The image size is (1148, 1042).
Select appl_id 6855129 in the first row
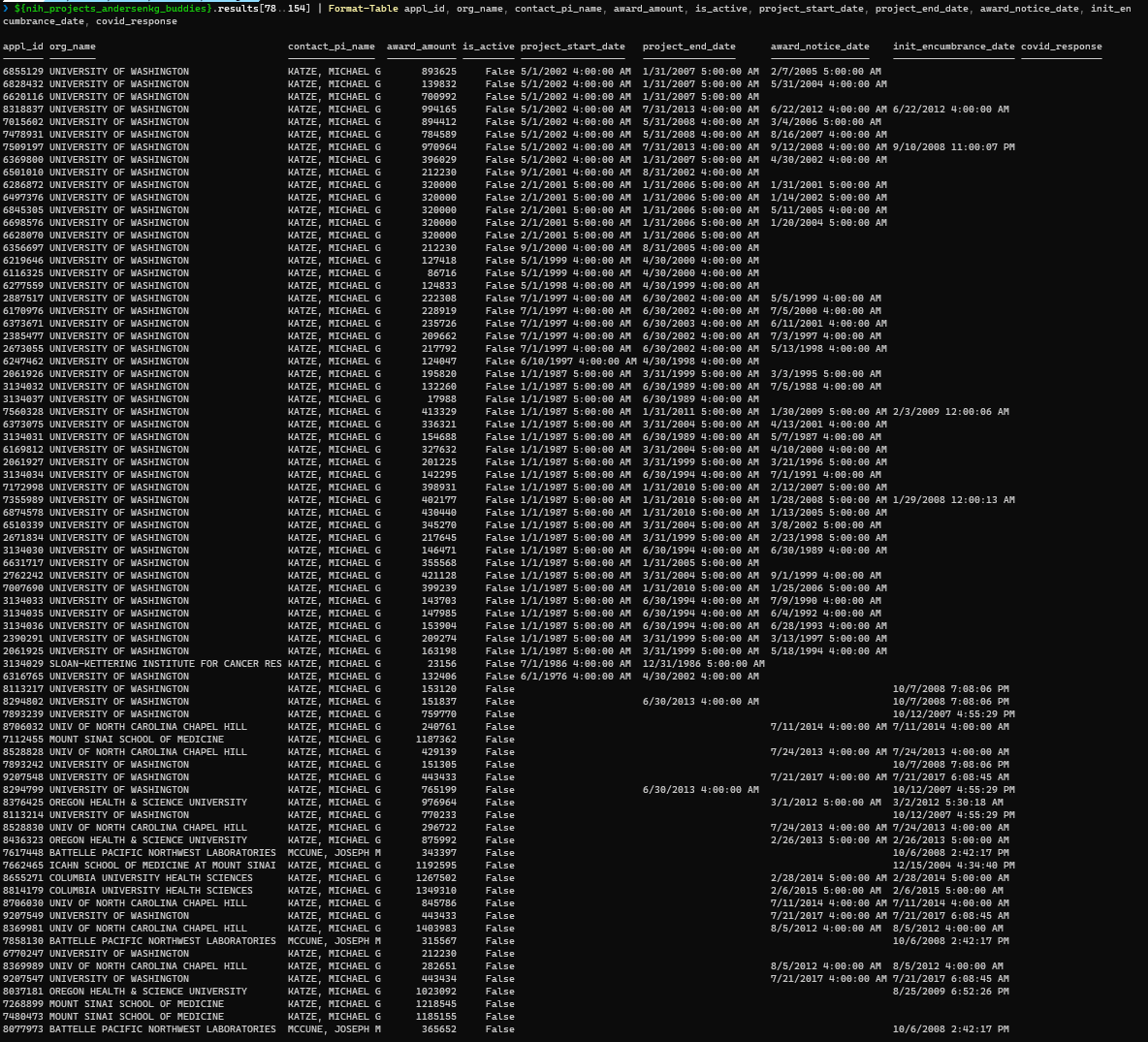pyautogui.click(x=22, y=72)
